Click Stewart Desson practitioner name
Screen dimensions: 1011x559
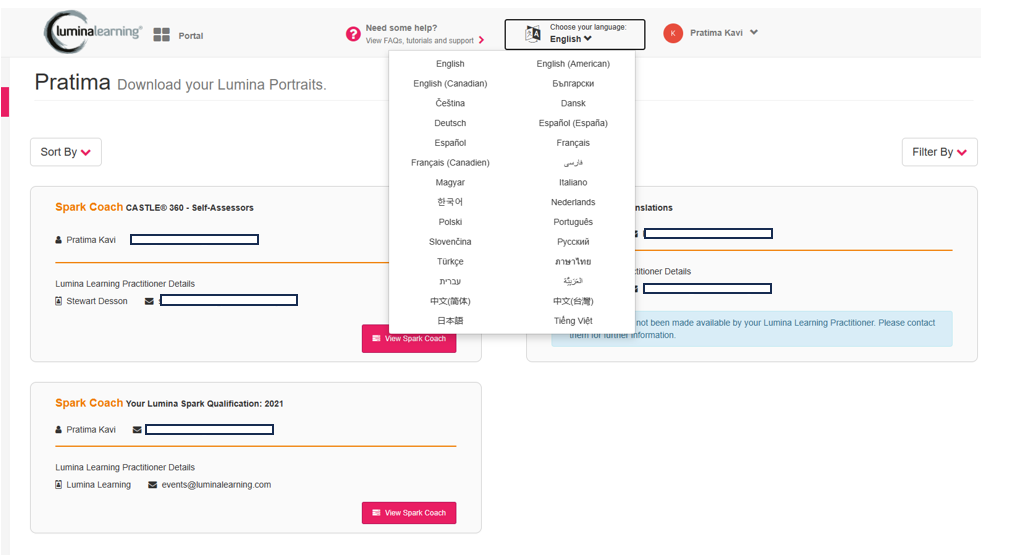click(x=97, y=301)
